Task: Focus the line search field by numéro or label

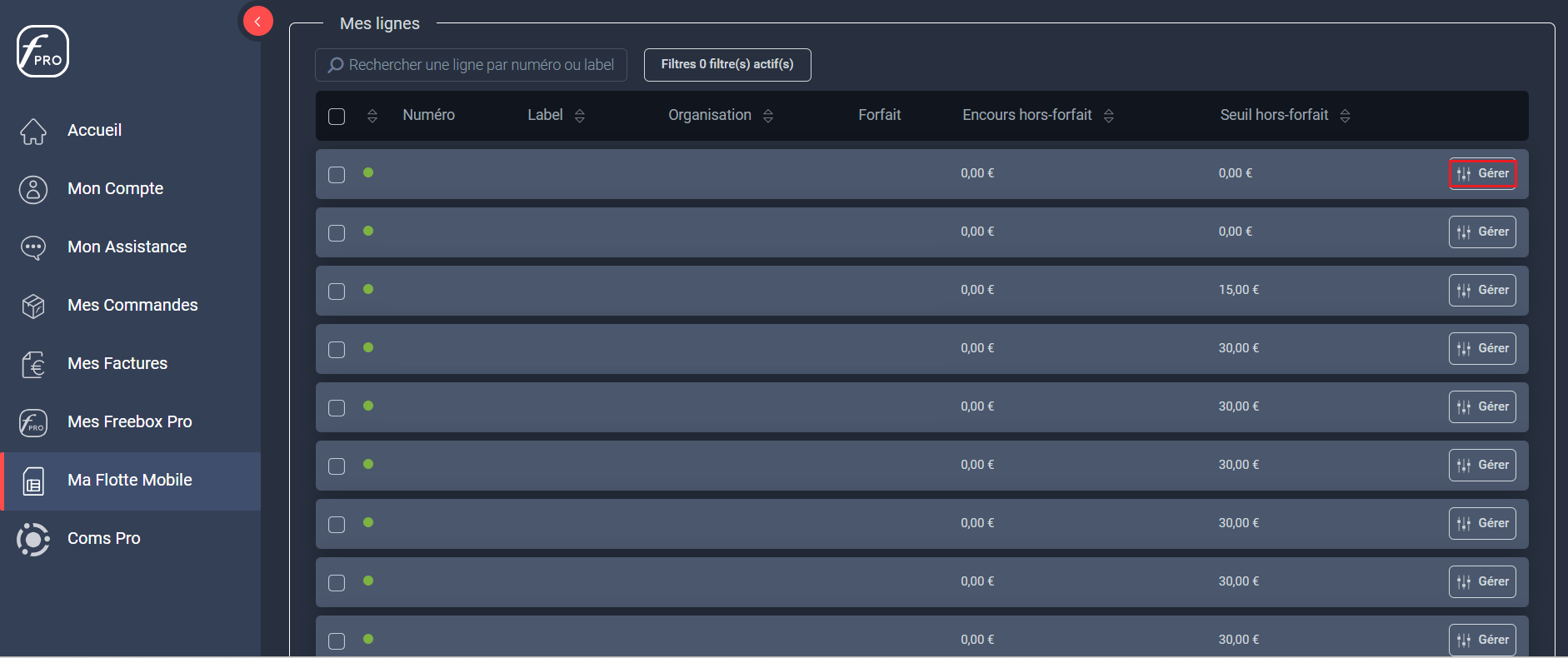Action: (471, 65)
